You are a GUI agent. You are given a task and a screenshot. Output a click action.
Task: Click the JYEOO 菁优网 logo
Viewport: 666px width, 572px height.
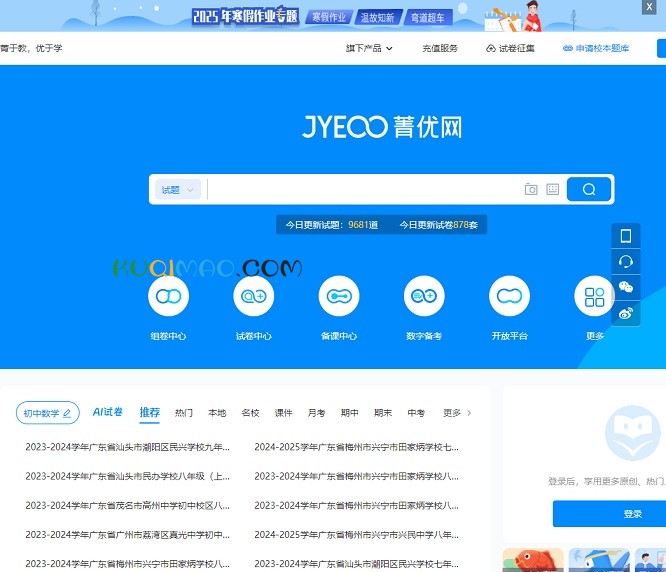point(382,127)
